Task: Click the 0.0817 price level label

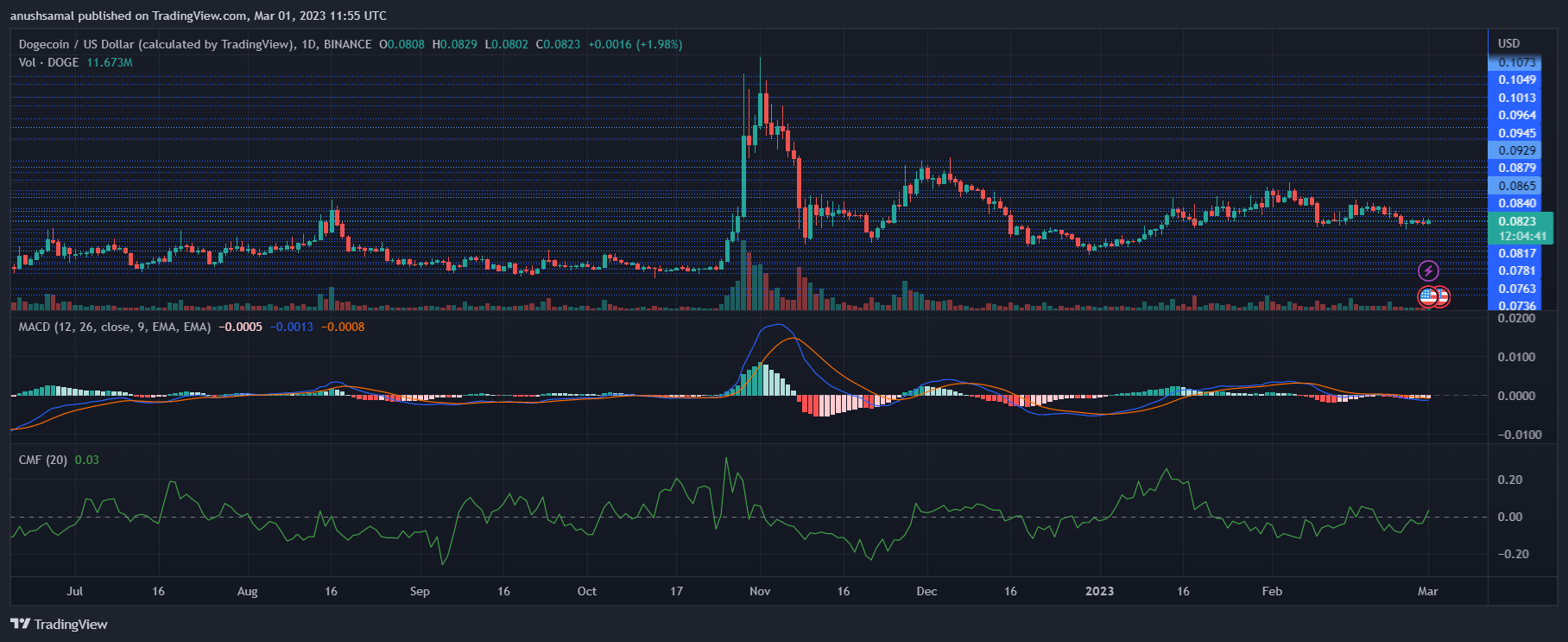Action: click(1514, 253)
